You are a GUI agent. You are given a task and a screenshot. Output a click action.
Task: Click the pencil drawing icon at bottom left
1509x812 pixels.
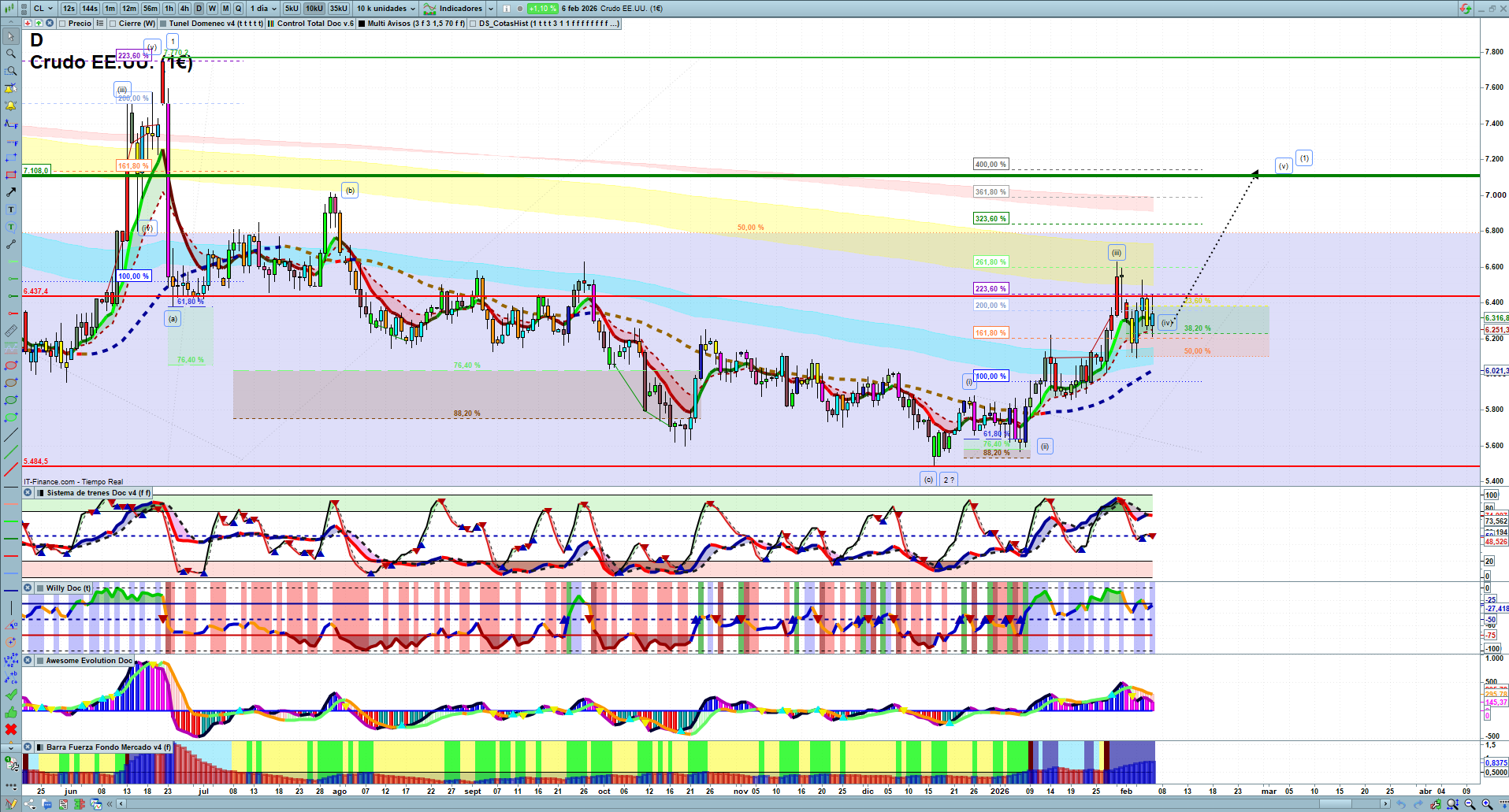pos(11,804)
